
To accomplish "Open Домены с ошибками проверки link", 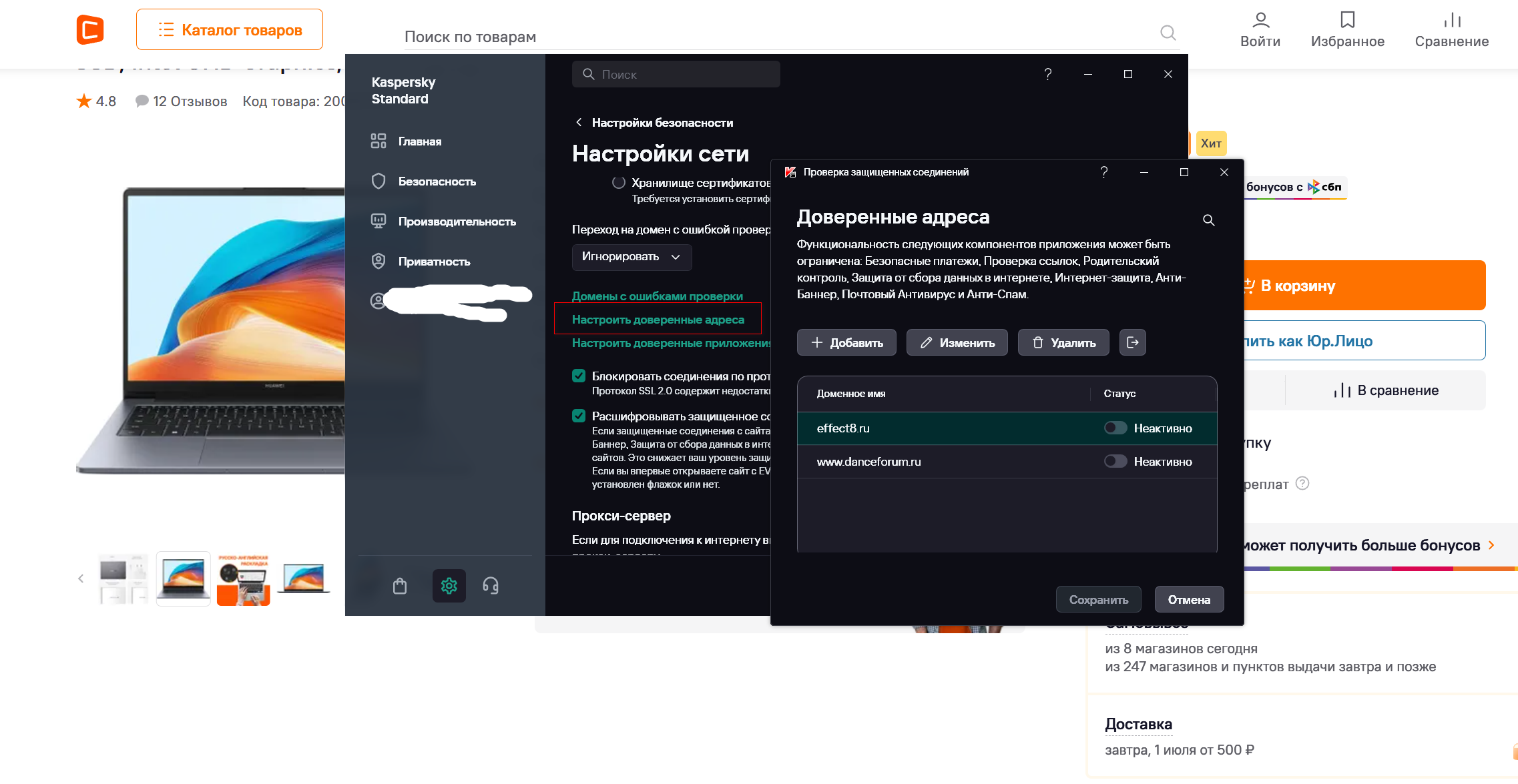I will (658, 296).
